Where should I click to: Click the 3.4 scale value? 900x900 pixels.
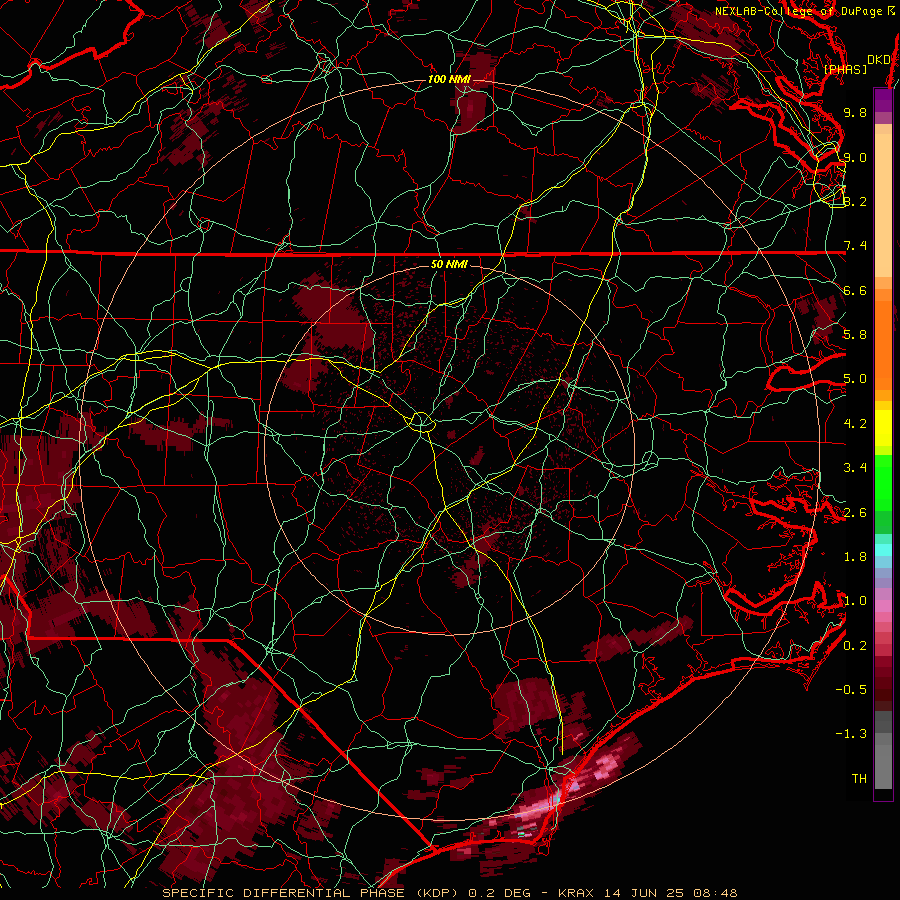tap(855, 467)
